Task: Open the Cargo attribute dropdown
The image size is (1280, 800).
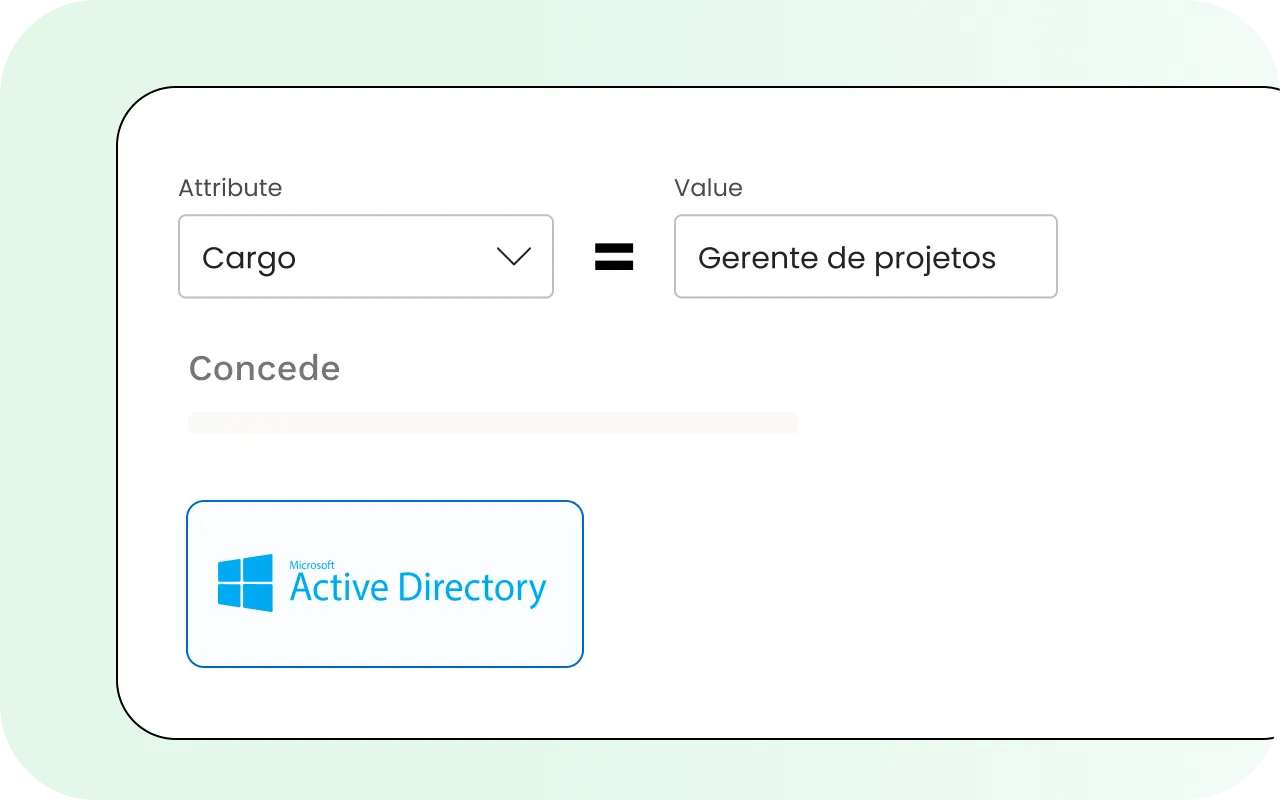Action: [365, 257]
